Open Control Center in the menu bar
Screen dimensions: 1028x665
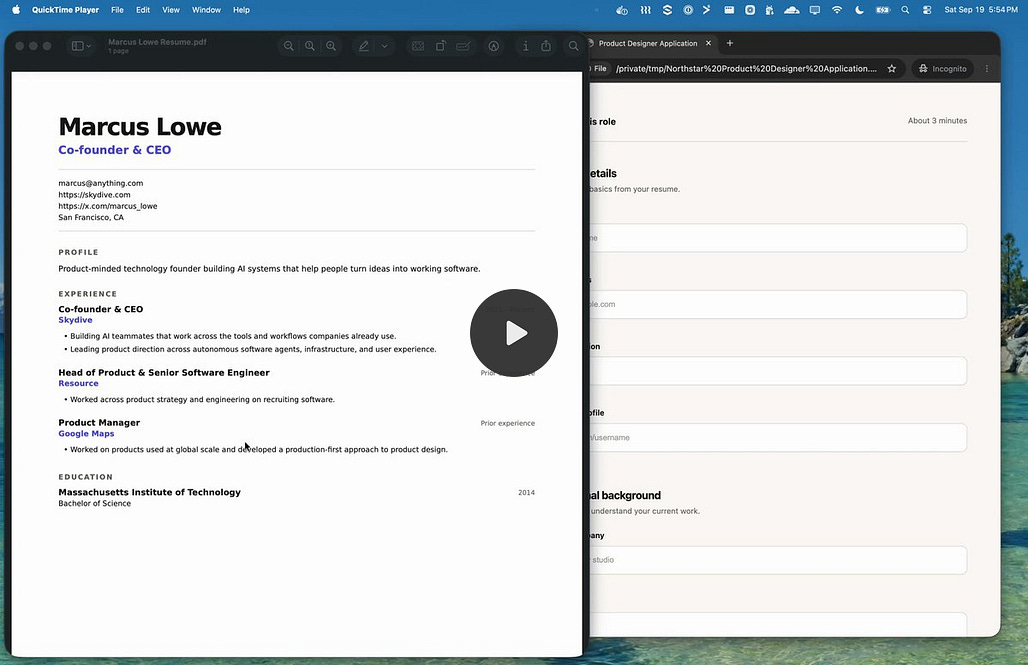(x=926, y=10)
